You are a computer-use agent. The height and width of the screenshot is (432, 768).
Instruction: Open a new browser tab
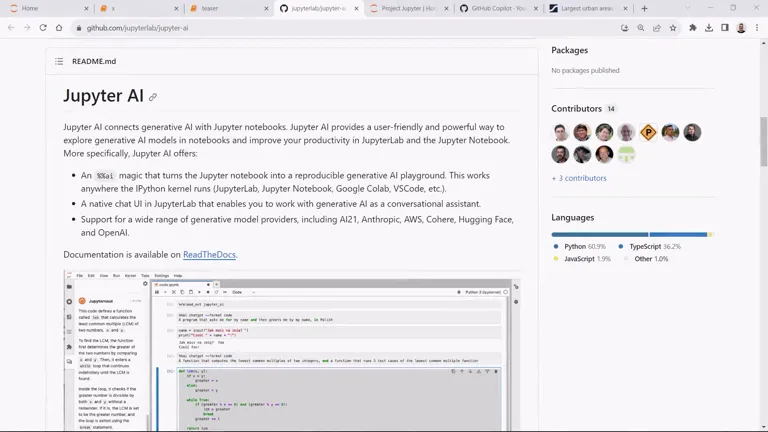click(x=645, y=8)
